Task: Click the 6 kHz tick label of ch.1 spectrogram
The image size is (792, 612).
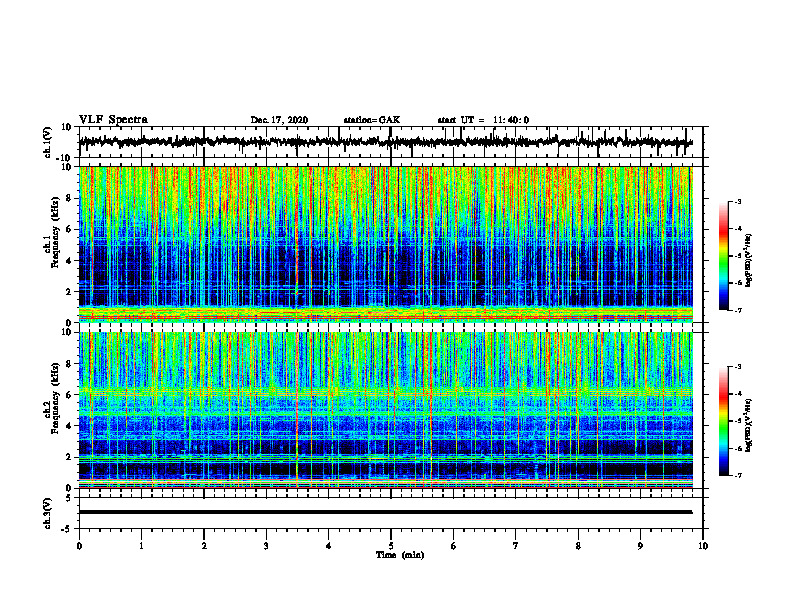Action: (71, 229)
